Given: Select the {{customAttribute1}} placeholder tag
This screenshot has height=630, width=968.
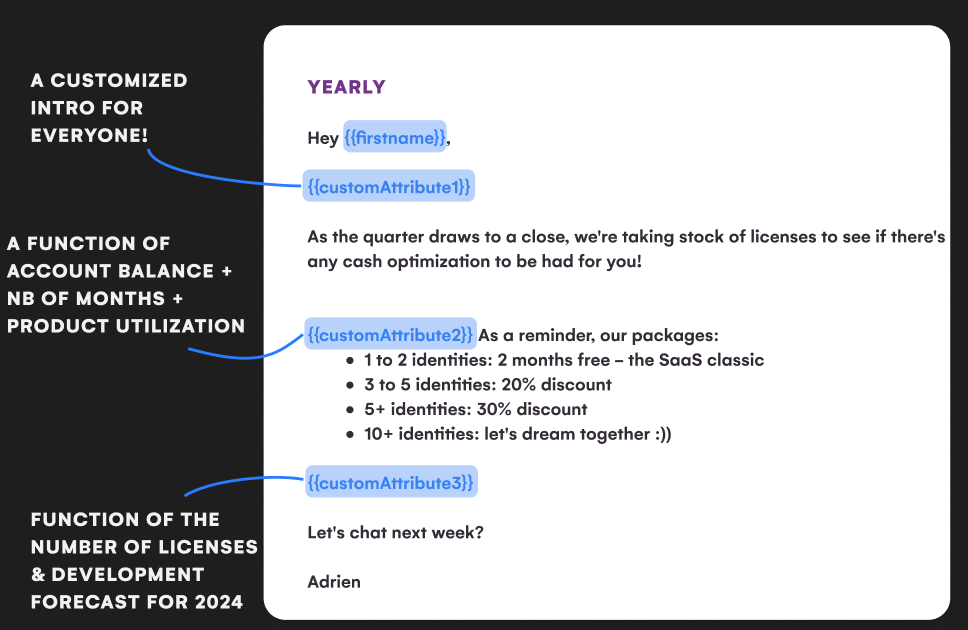Looking at the screenshot, I should [389, 186].
